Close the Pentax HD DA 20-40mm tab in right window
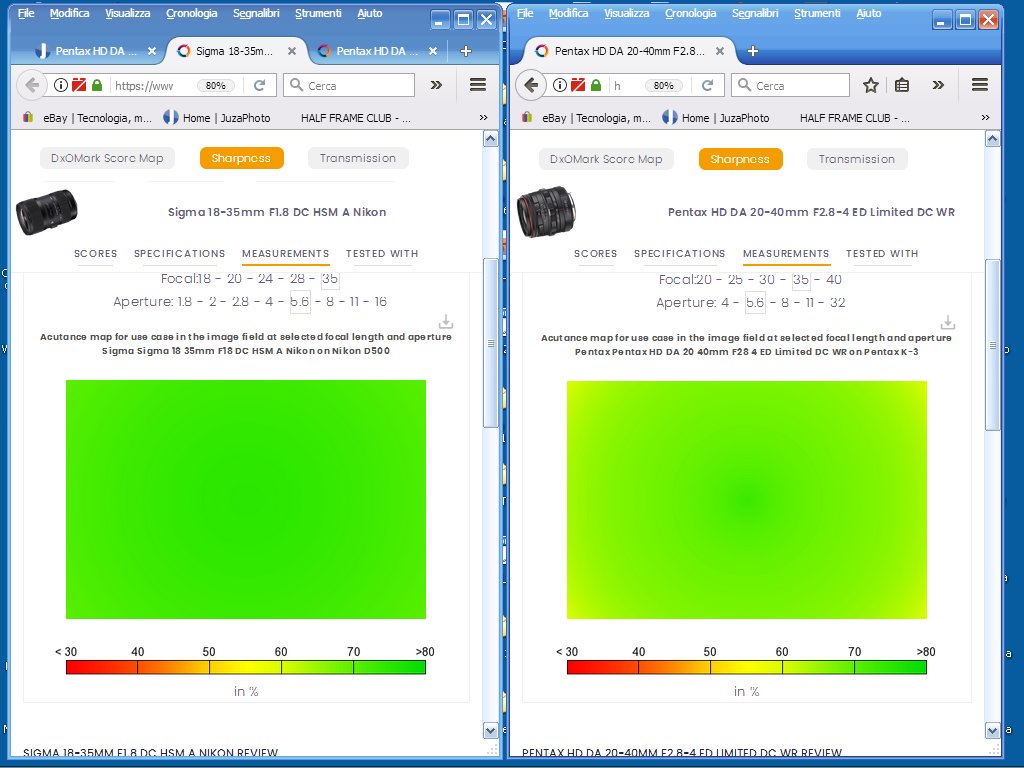The height and width of the screenshot is (768, 1024). tap(720, 51)
